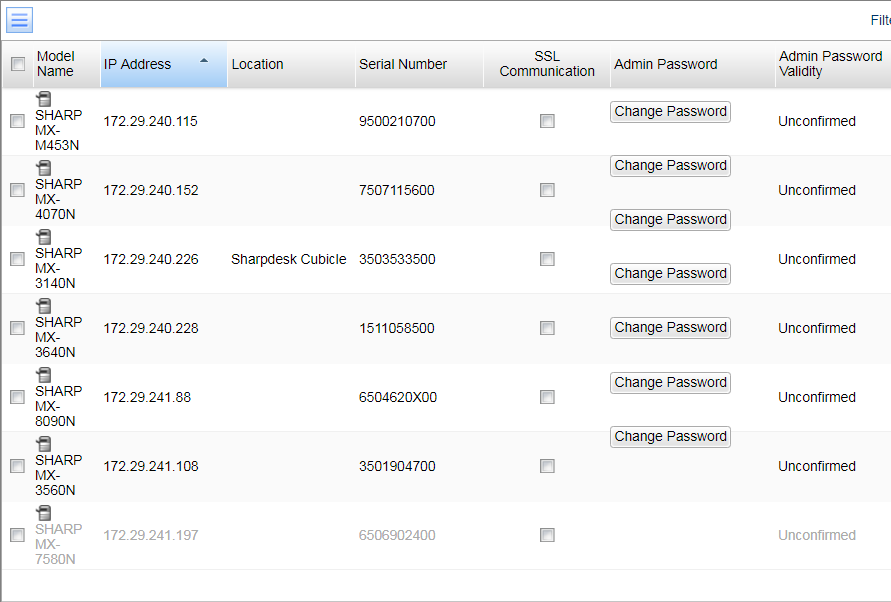Image resolution: width=891 pixels, height=602 pixels.
Task: Toggle the select-all checkbox in header
Action: click(18, 64)
